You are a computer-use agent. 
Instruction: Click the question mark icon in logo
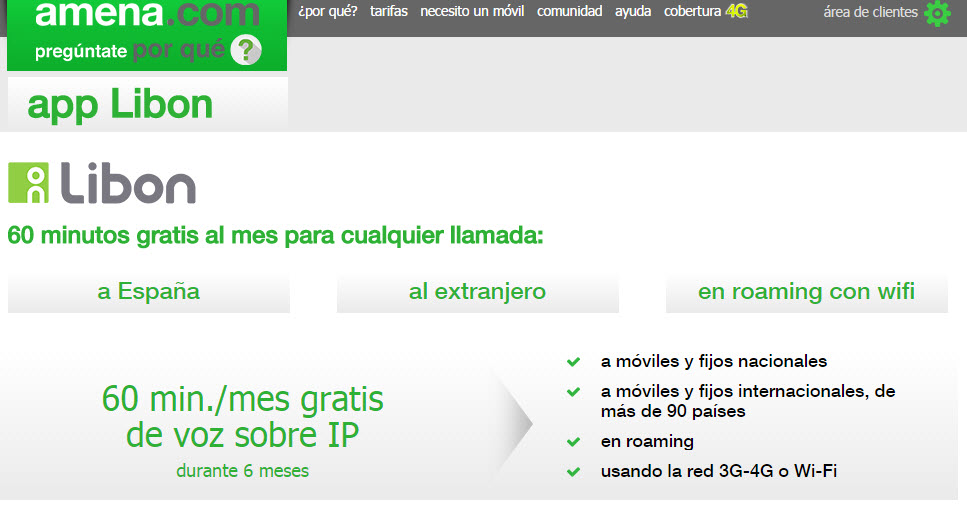pyautogui.click(x=246, y=50)
